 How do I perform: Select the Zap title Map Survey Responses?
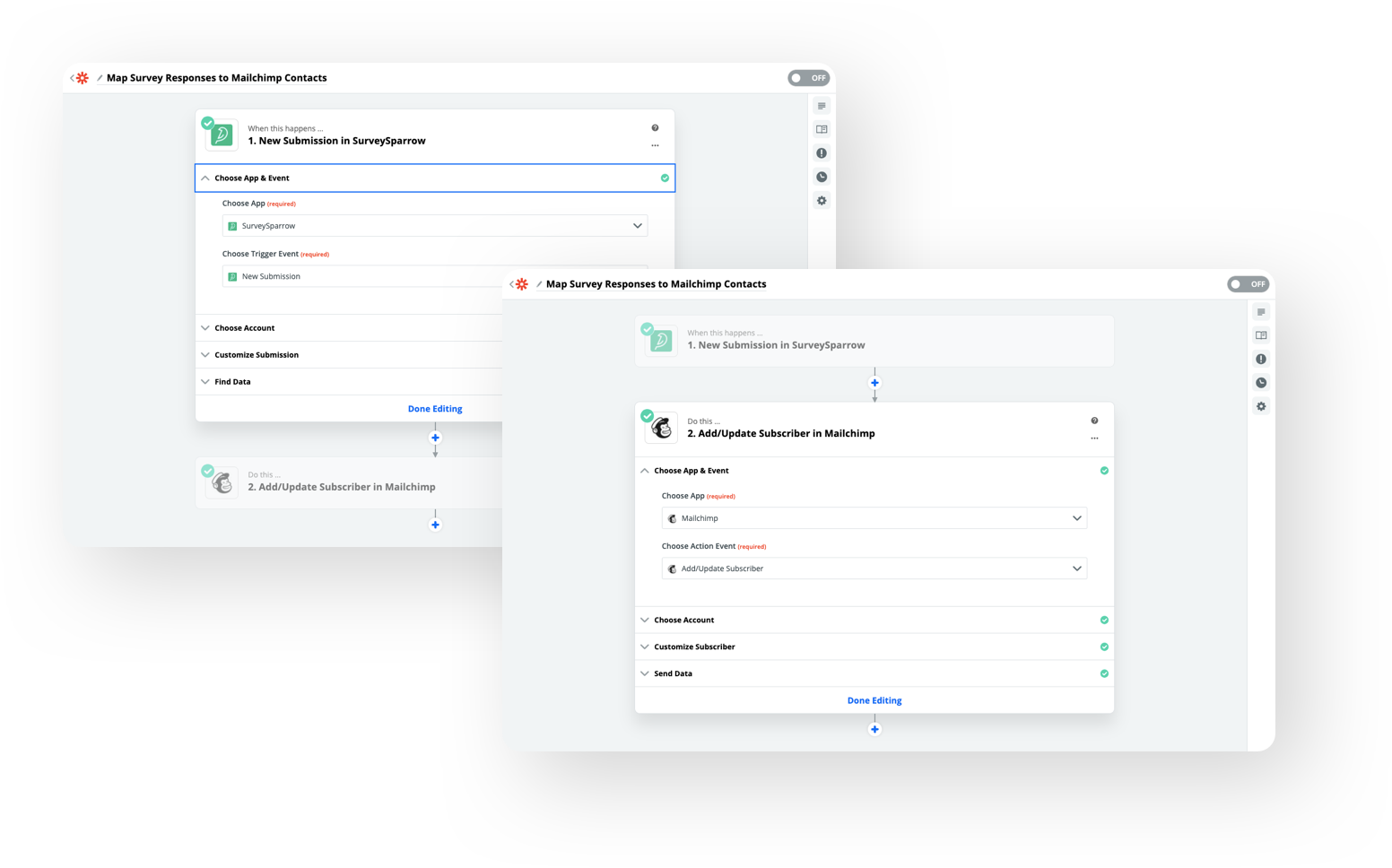656,283
